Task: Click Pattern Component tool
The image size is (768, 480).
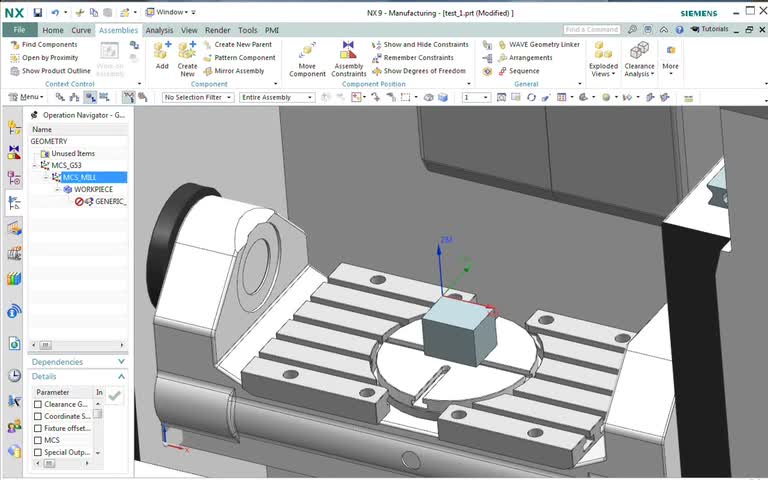Action: point(239,58)
